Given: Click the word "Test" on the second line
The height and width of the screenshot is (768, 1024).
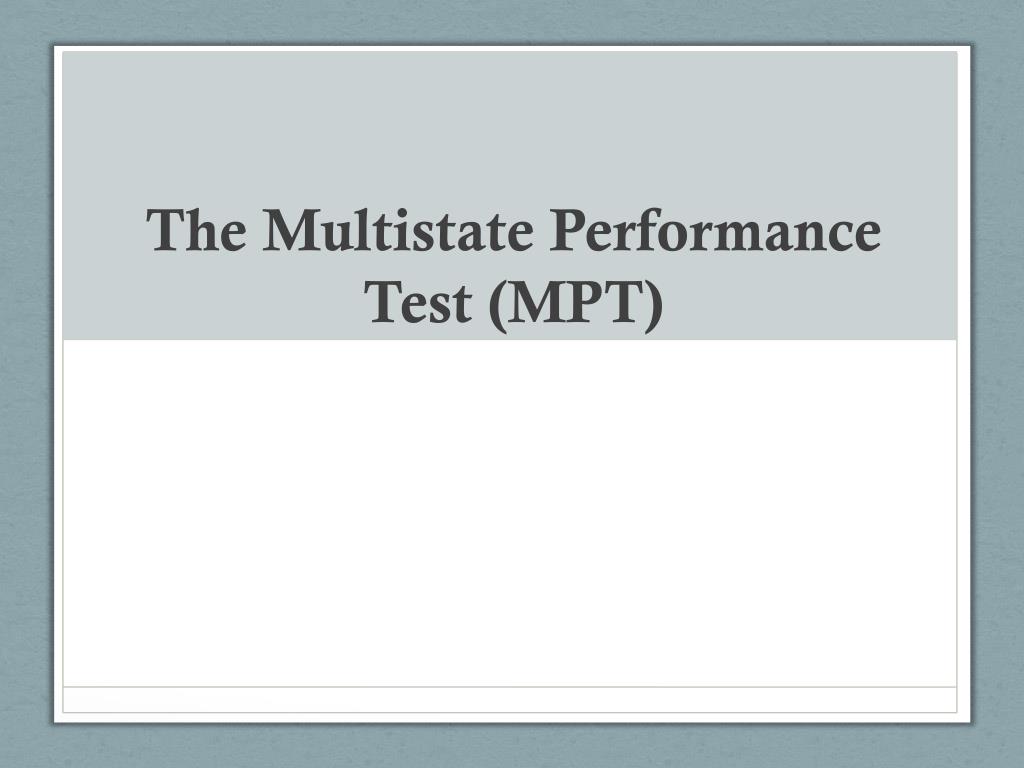Looking at the screenshot, I should [x=418, y=301].
